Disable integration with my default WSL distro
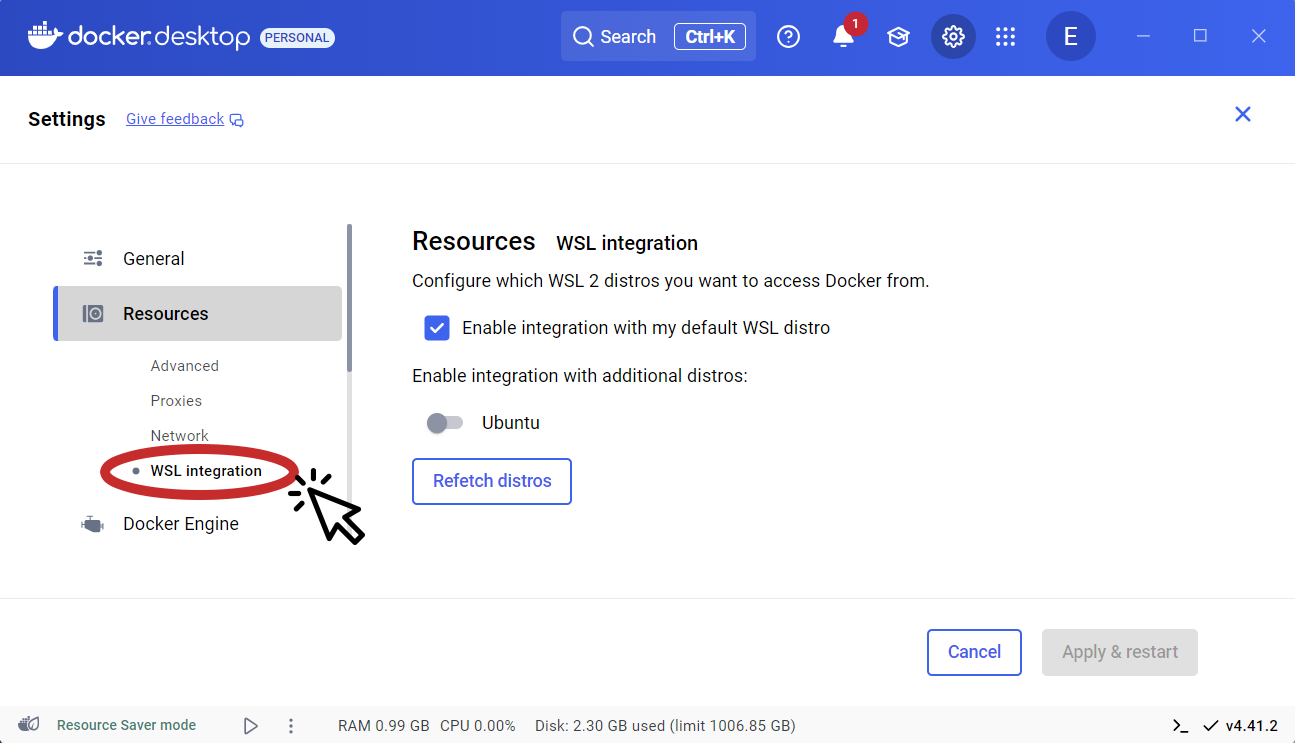 tap(437, 327)
